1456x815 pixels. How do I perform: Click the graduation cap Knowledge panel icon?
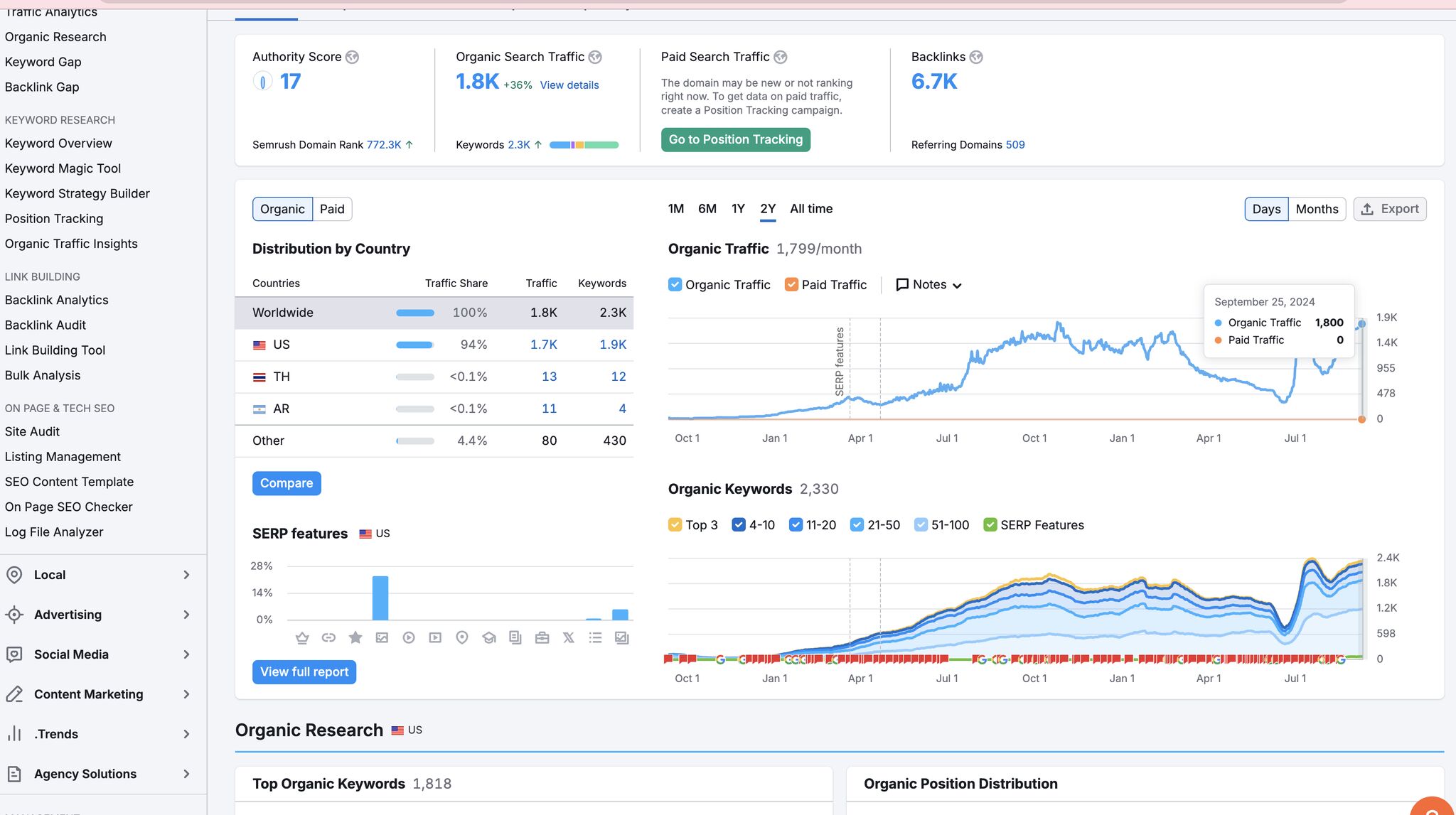(x=489, y=638)
